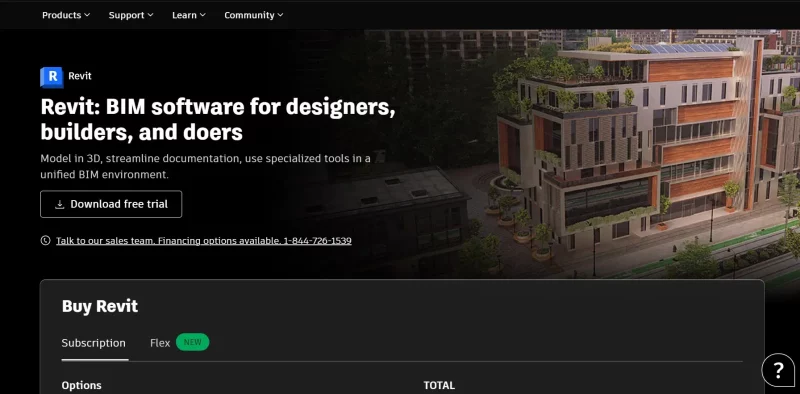Click the blue Revit R logo icon
Viewport: 800px width, 394px height.
pyautogui.click(x=52, y=77)
